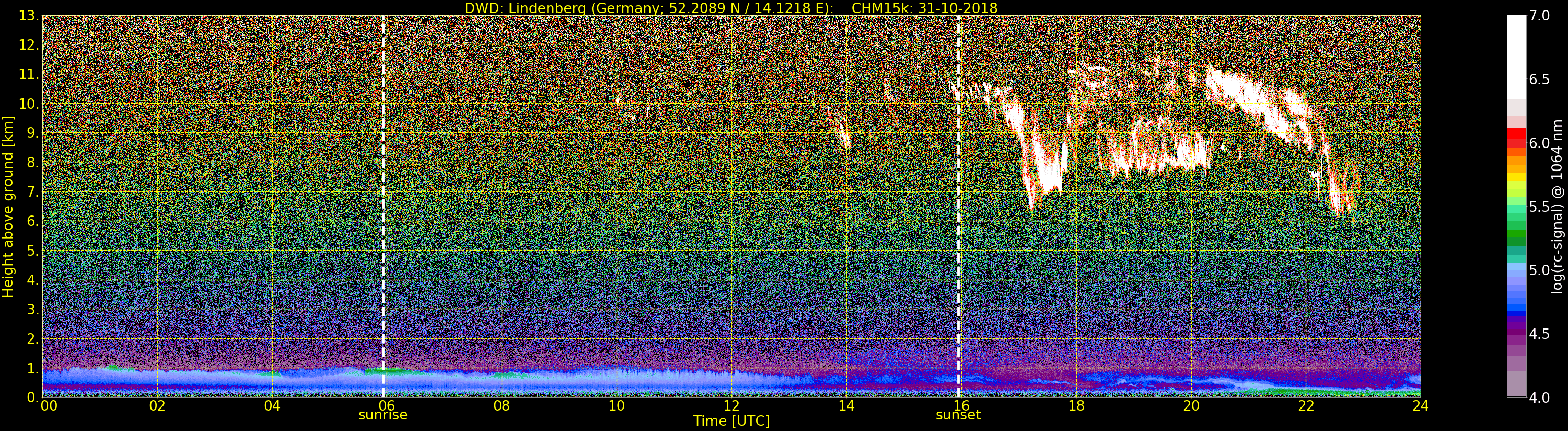Click the x-axis tick label '14'
Image resolution: width=1568 pixels, height=431 pixels.
(x=846, y=405)
